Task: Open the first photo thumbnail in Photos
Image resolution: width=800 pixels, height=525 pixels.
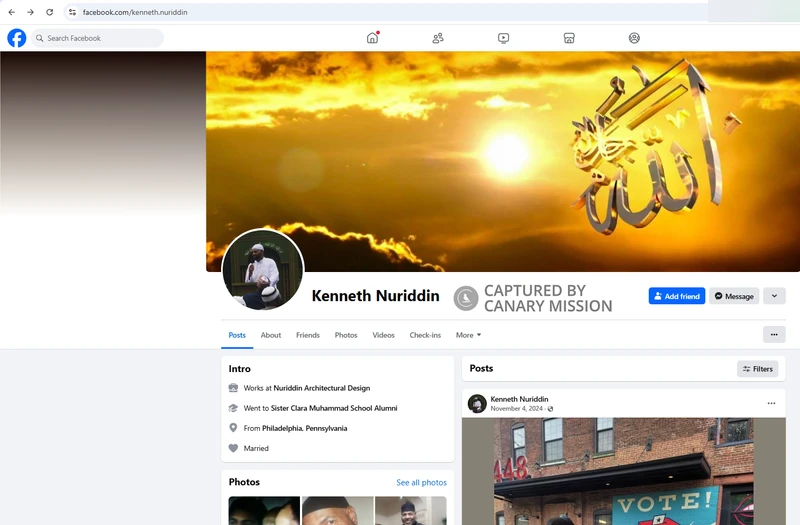Action: (x=264, y=511)
